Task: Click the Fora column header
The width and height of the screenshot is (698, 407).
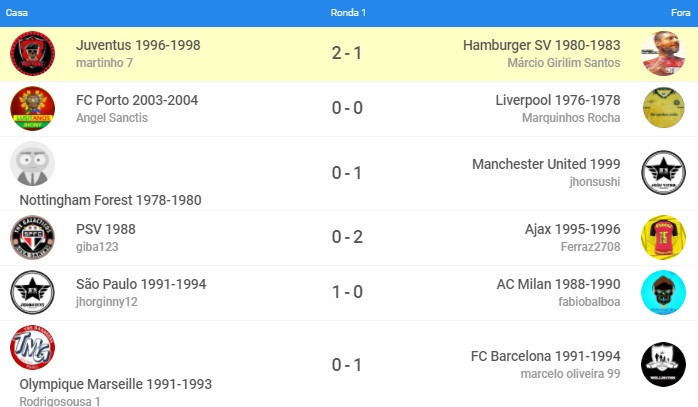Action: [x=681, y=12]
